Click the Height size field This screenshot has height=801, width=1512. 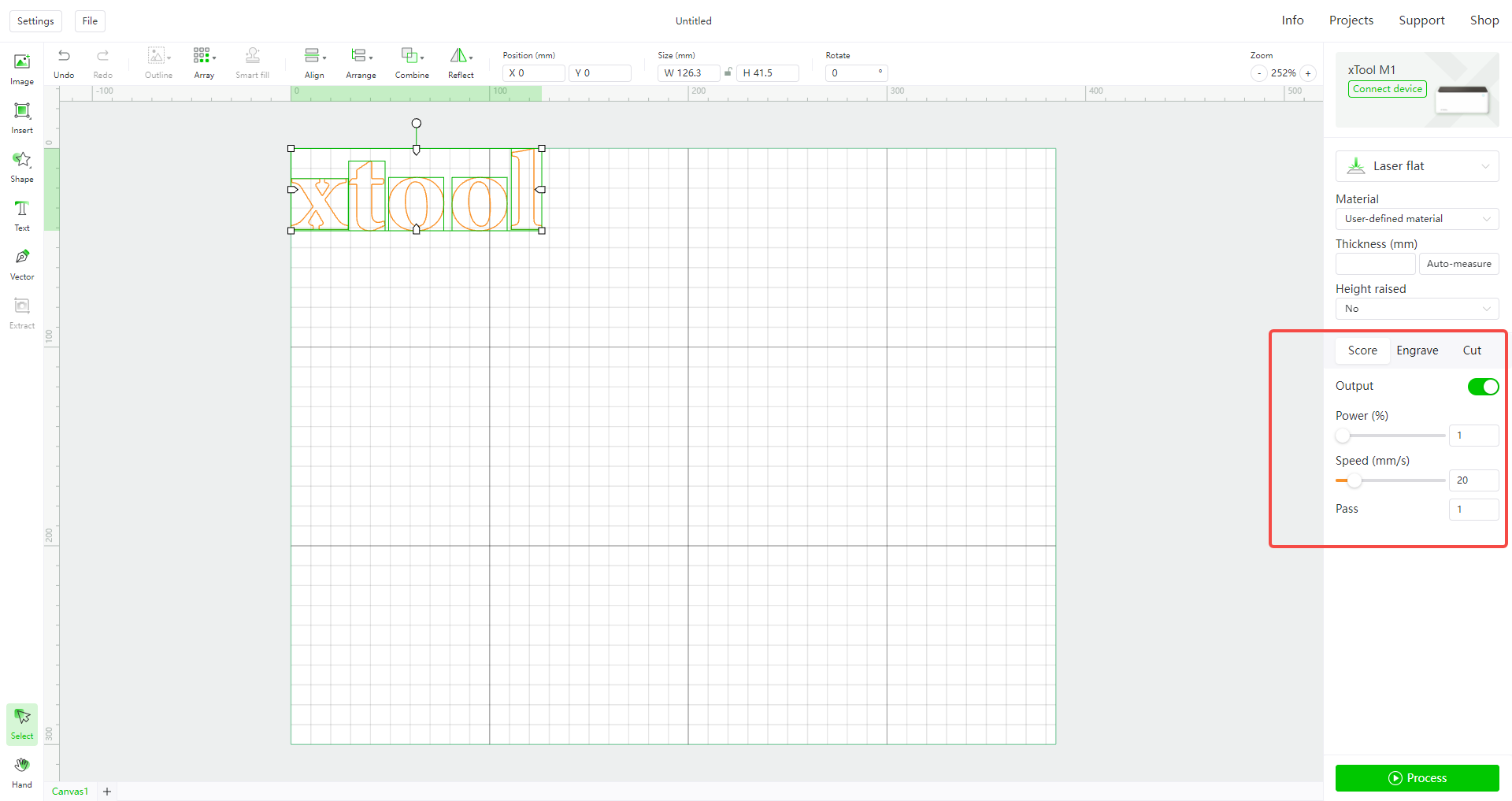click(768, 73)
